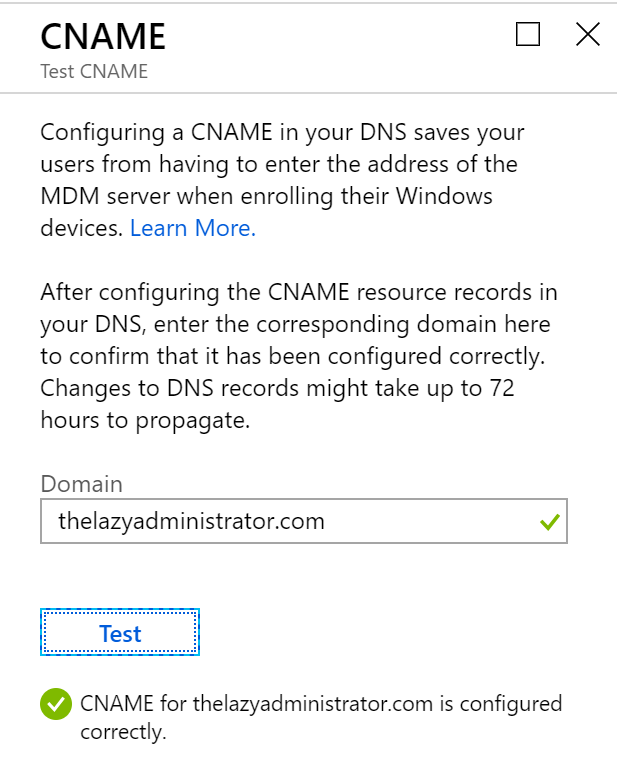
Task: Click the Domain field label
Action: click(82, 484)
